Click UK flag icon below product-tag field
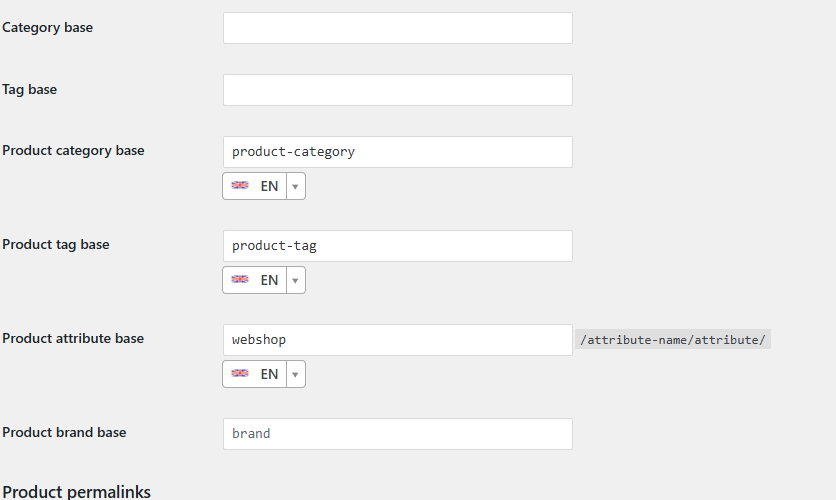The height and width of the screenshot is (500, 836). point(240,279)
